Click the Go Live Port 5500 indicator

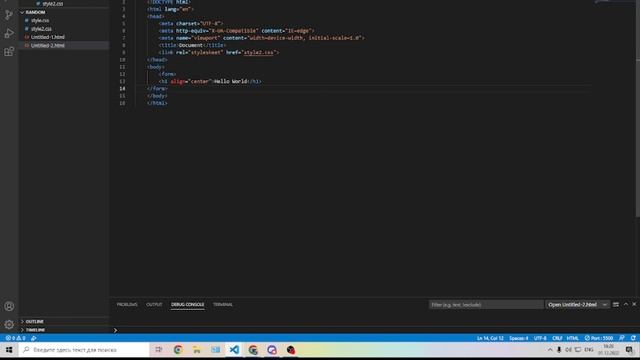pyautogui.click(x=599, y=338)
